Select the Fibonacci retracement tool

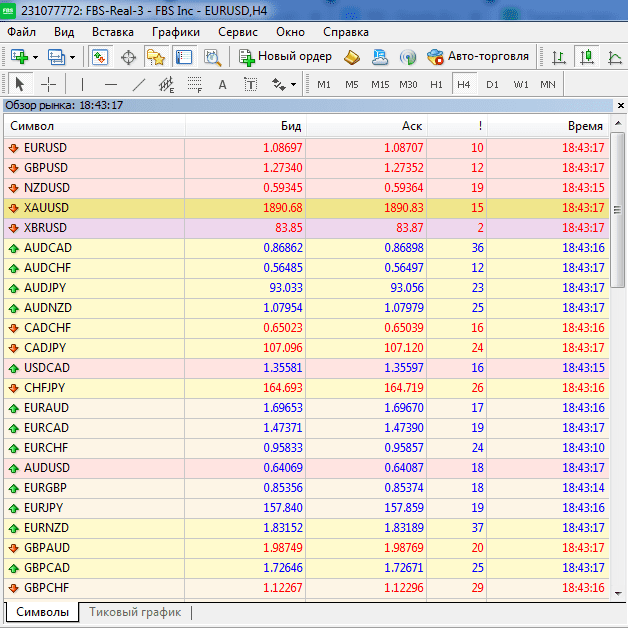(195, 85)
